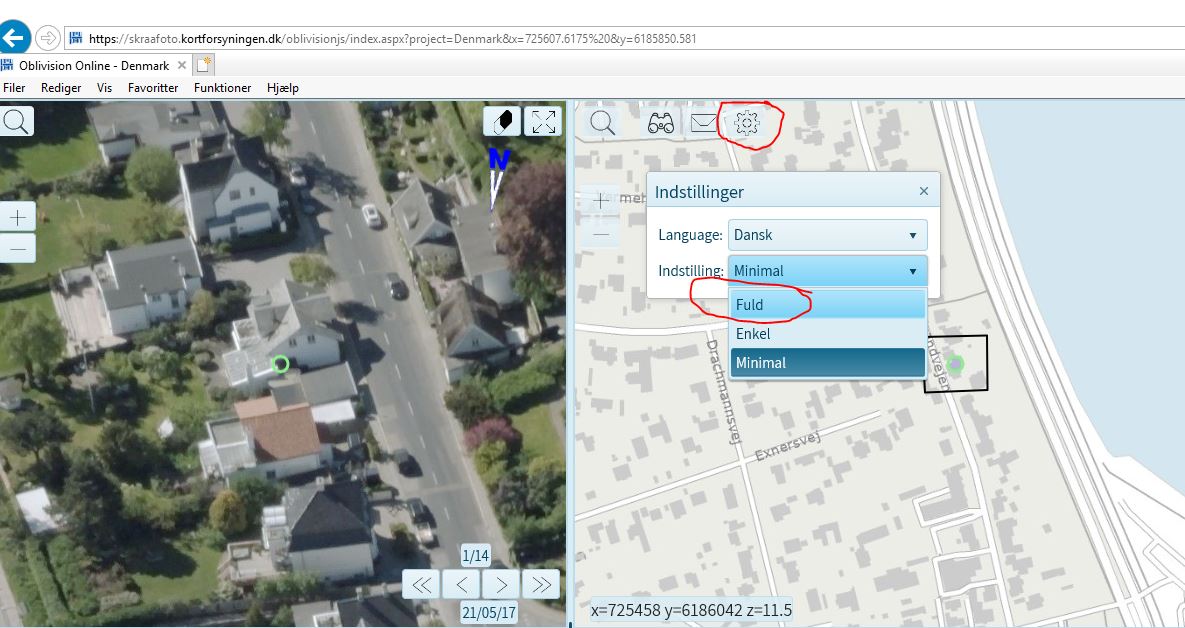Viewport: 1185px width, 628px height.
Task: Click the envelope mail icon
Action: click(x=704, y=122)
